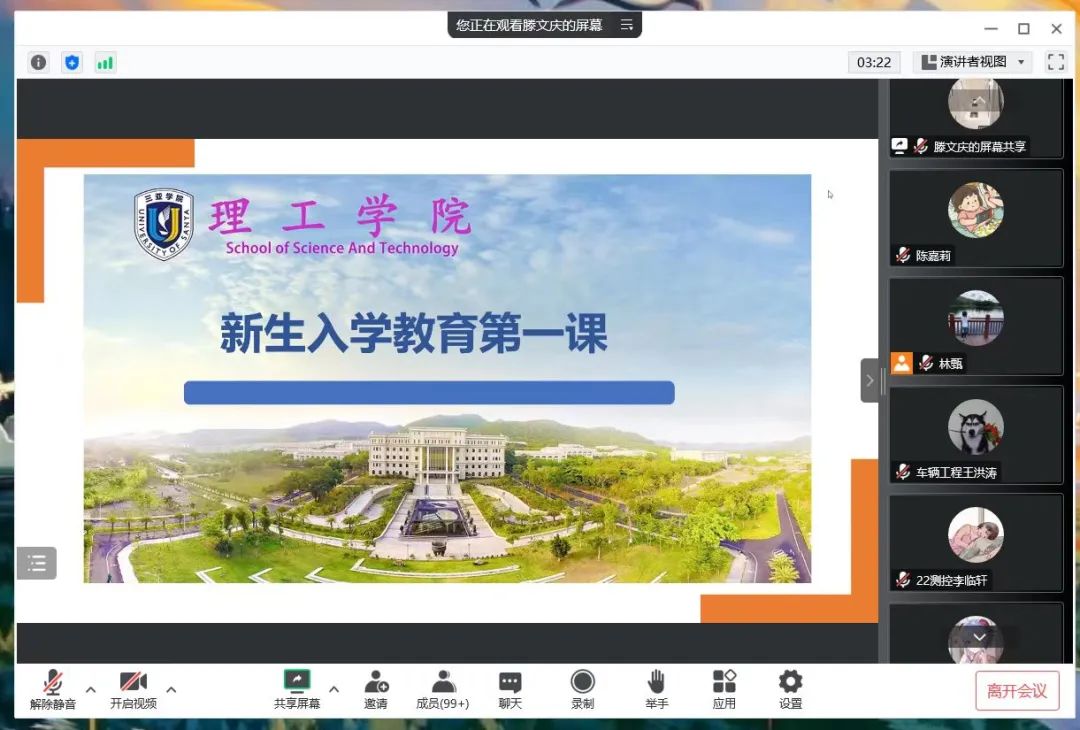Select 林甄's video tile

(x=976, y=326)
